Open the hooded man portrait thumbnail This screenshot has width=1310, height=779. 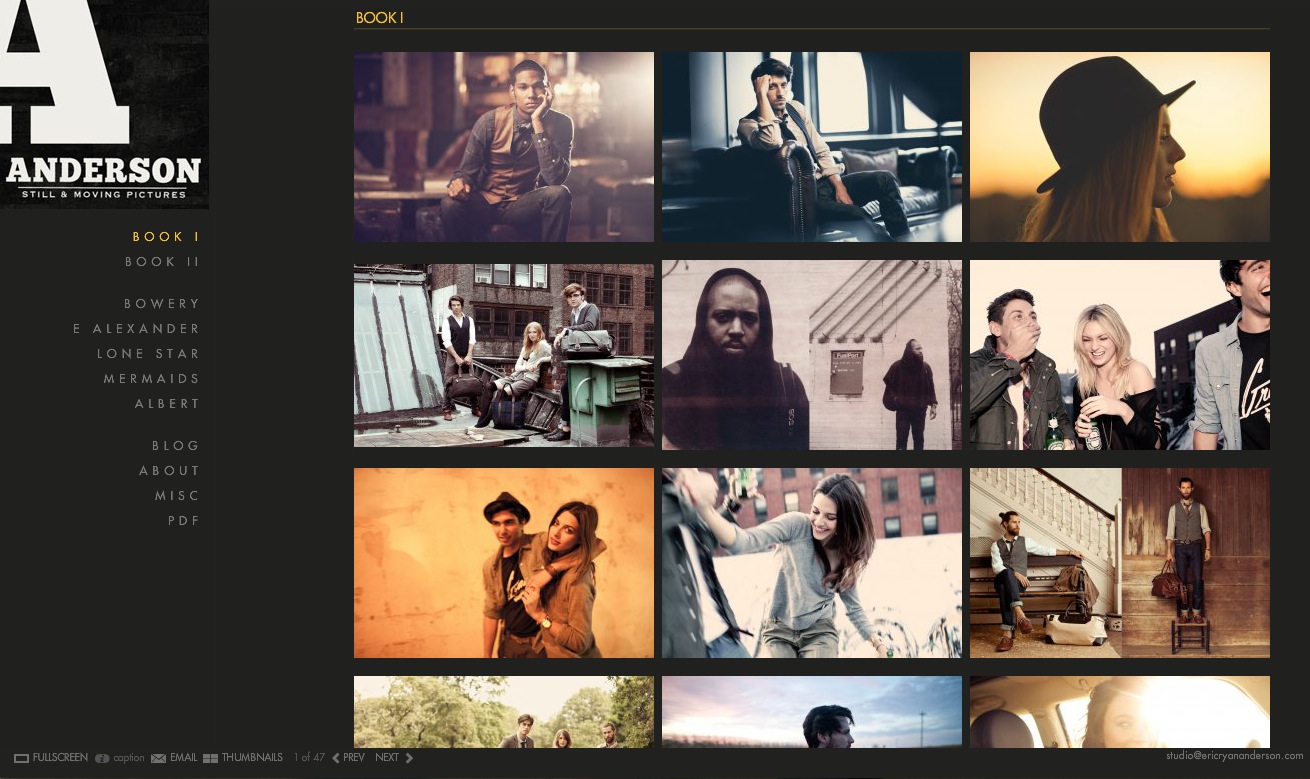[811, 355]
